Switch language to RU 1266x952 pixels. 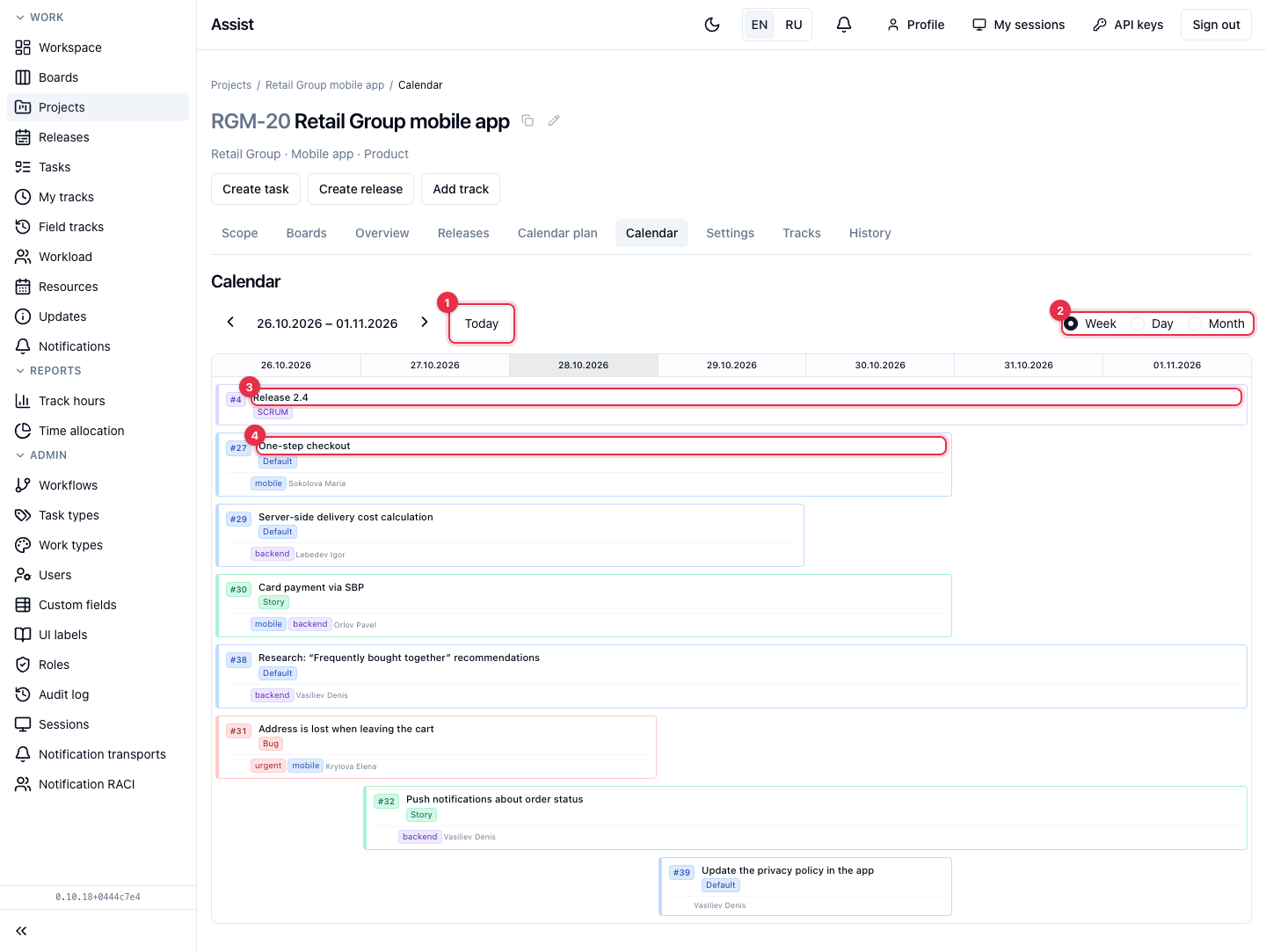[794, 25]
